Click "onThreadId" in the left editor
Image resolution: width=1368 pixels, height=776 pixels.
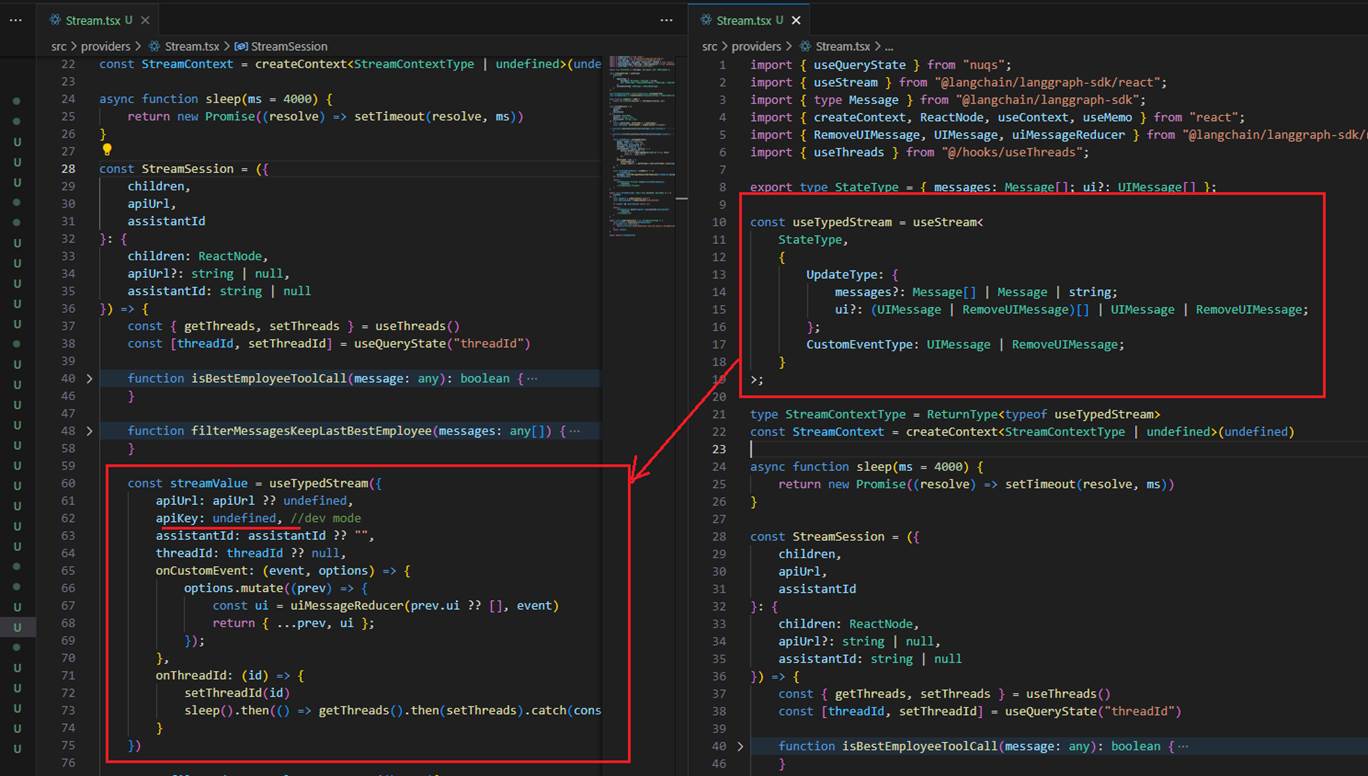191,675
